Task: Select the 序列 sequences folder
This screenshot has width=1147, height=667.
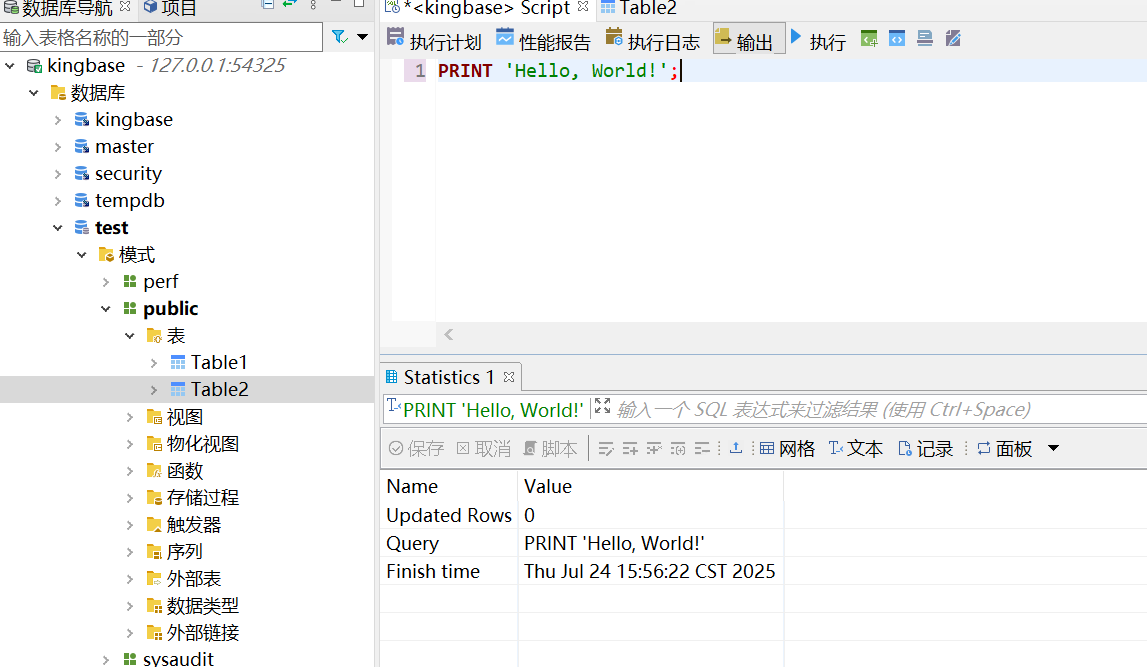Action: pyautogui.click(x=184, y=552)
